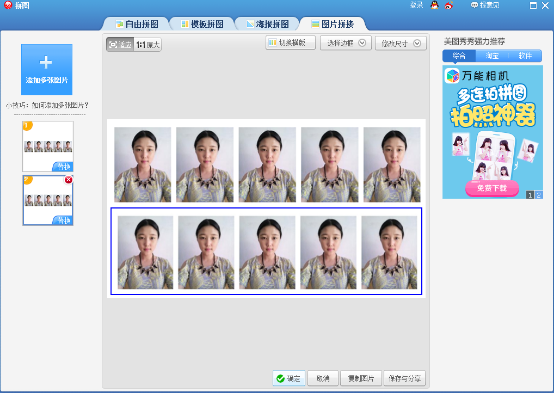Select thumbnail number 1 in the left list

point(48,146)
